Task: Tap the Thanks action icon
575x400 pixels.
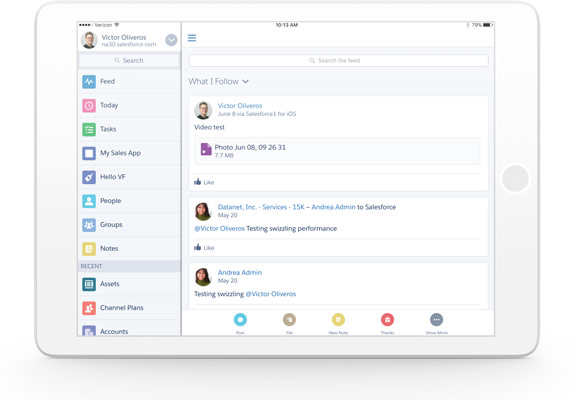Action: pyautogui.click(x=387, y=320)
